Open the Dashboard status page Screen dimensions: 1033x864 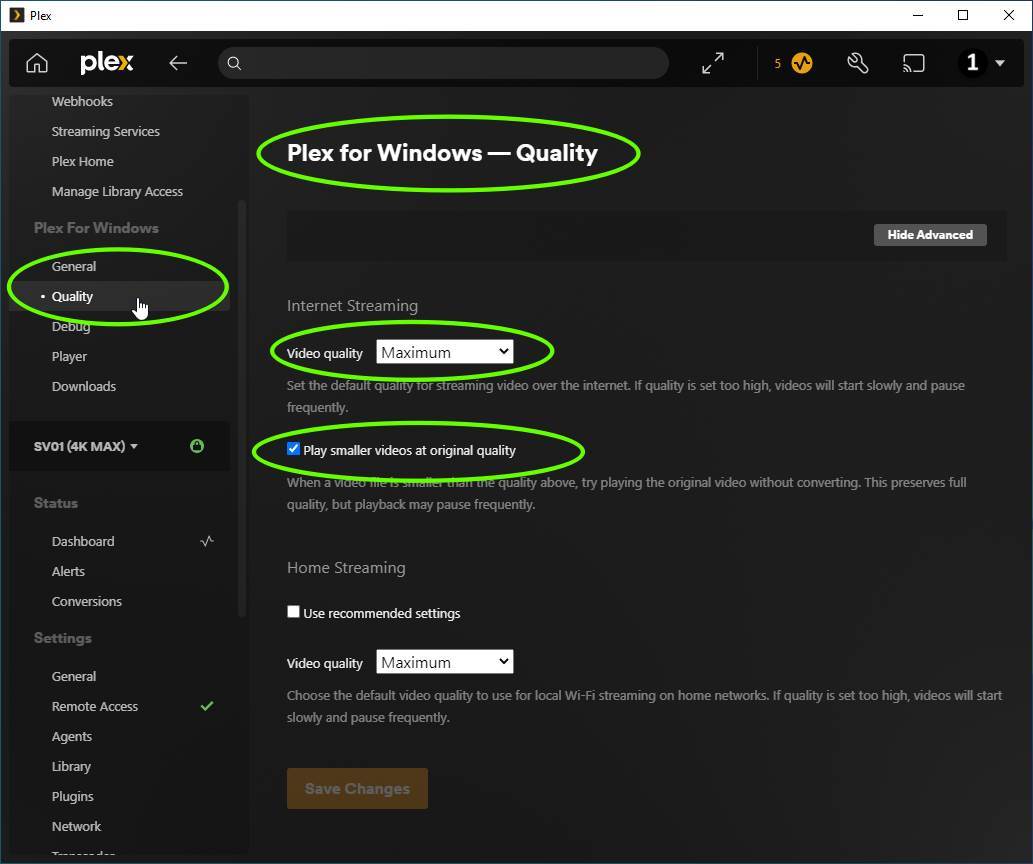(x=83, y=541)
